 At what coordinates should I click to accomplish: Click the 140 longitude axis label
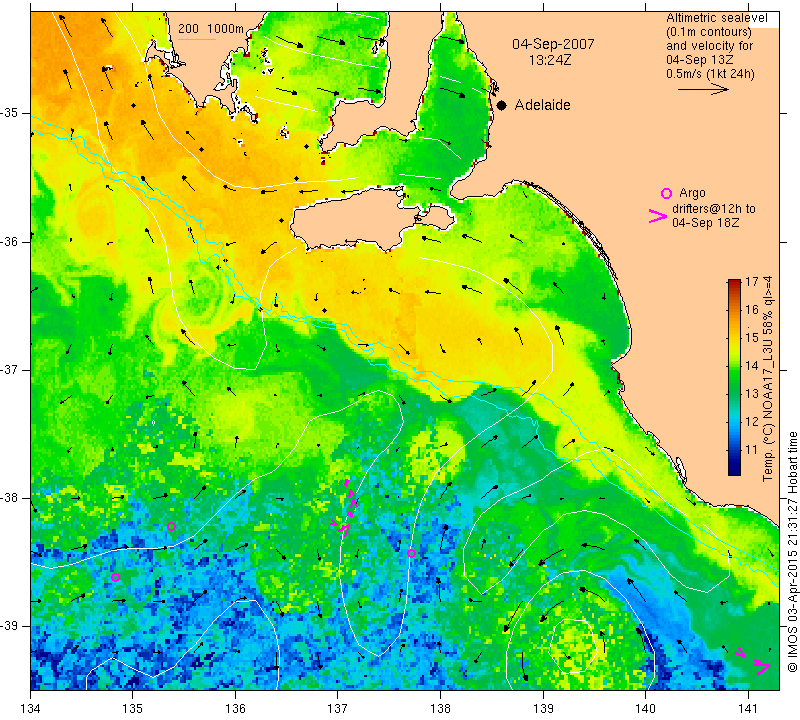[x=645, y=708]
